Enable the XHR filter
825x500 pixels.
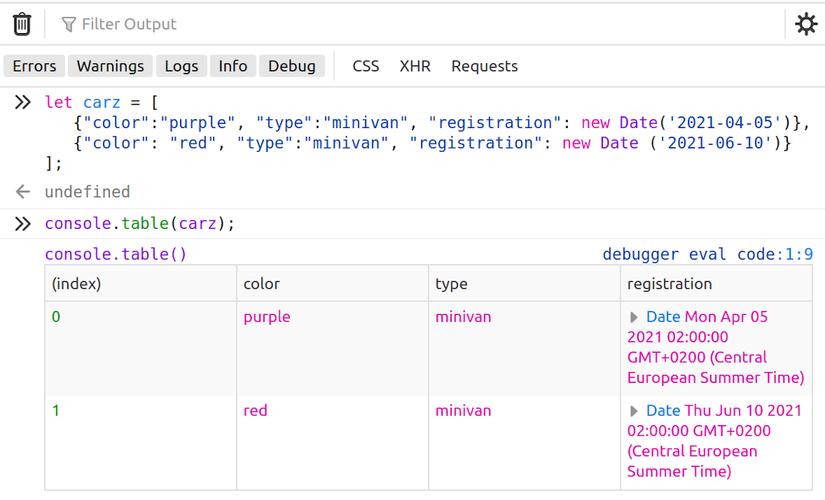(415, 66)
